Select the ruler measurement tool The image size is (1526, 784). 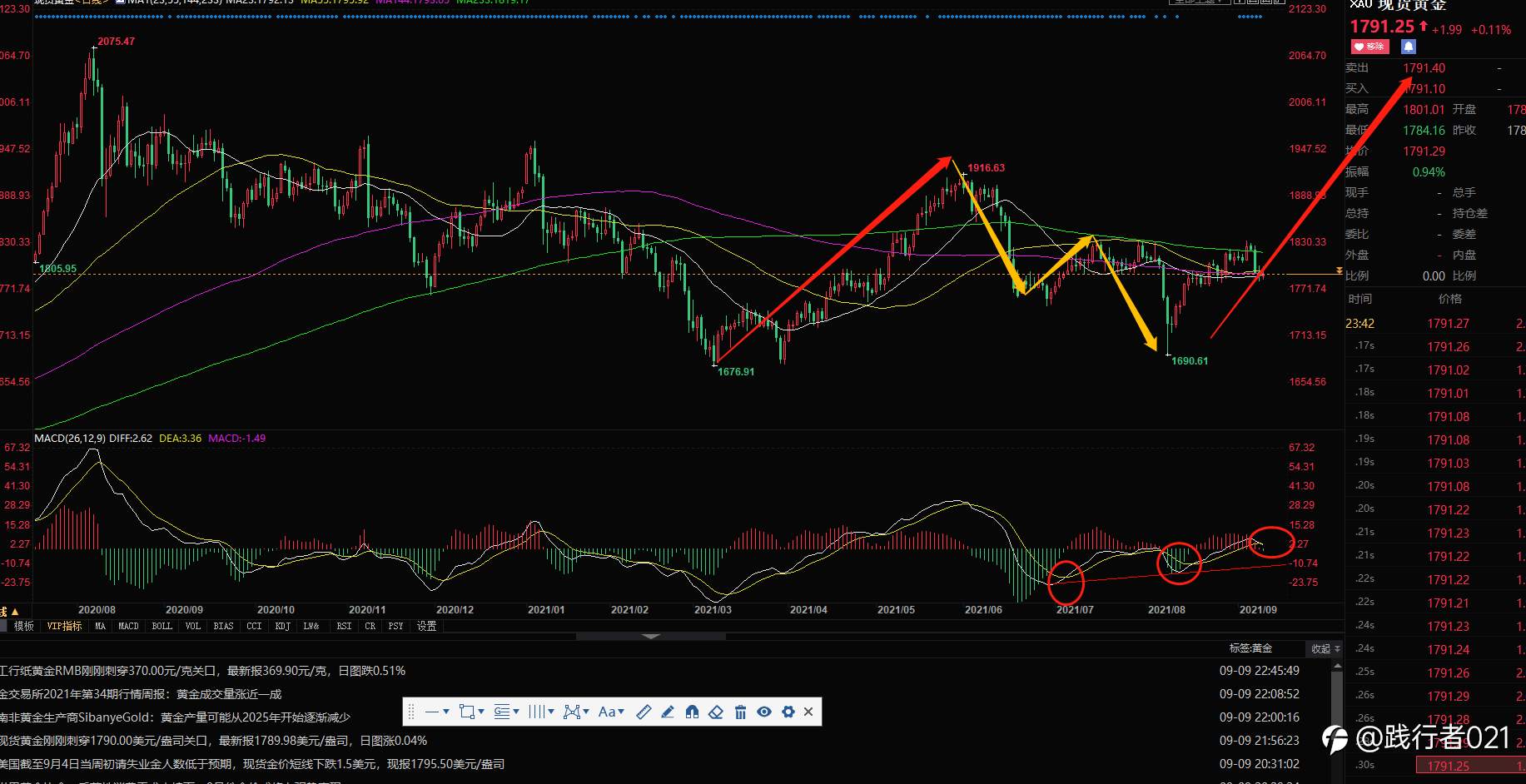click(644, 712)
